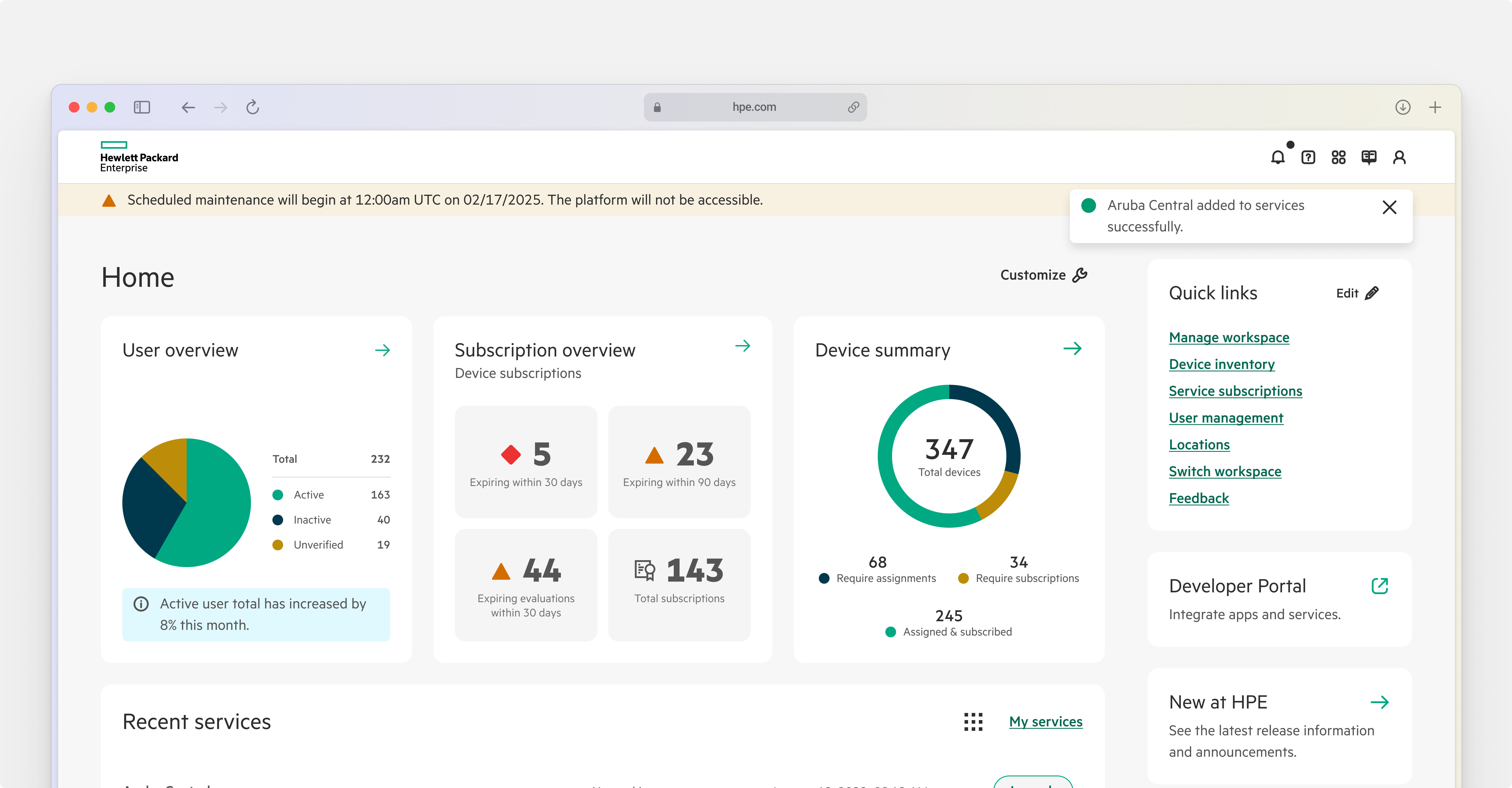Open the My services link

[x=1045, y=722]
